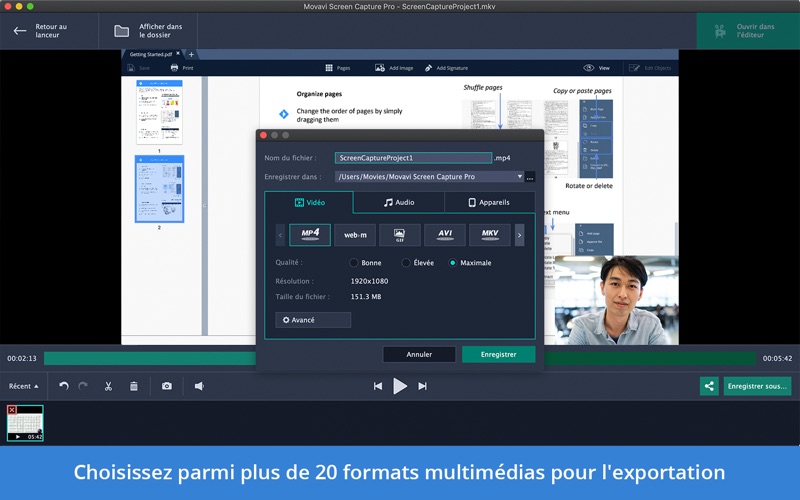
Task: Select page 2 thumbnail in PDF sidebar
Action: click(x=159, y=189)
